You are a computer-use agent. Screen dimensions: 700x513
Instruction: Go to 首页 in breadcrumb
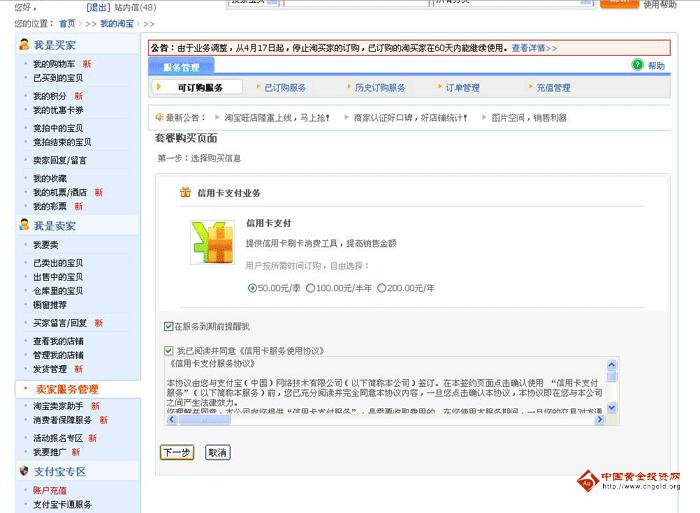click(67, 24)
